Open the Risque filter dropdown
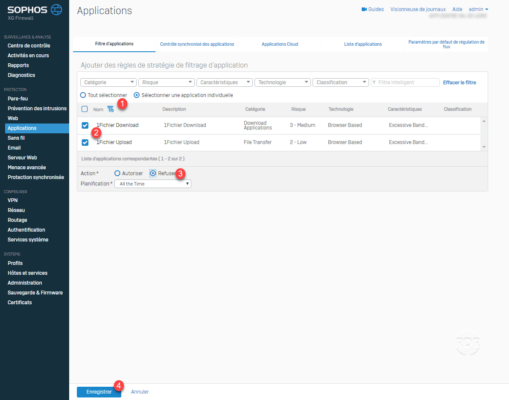 click(166, 82)
